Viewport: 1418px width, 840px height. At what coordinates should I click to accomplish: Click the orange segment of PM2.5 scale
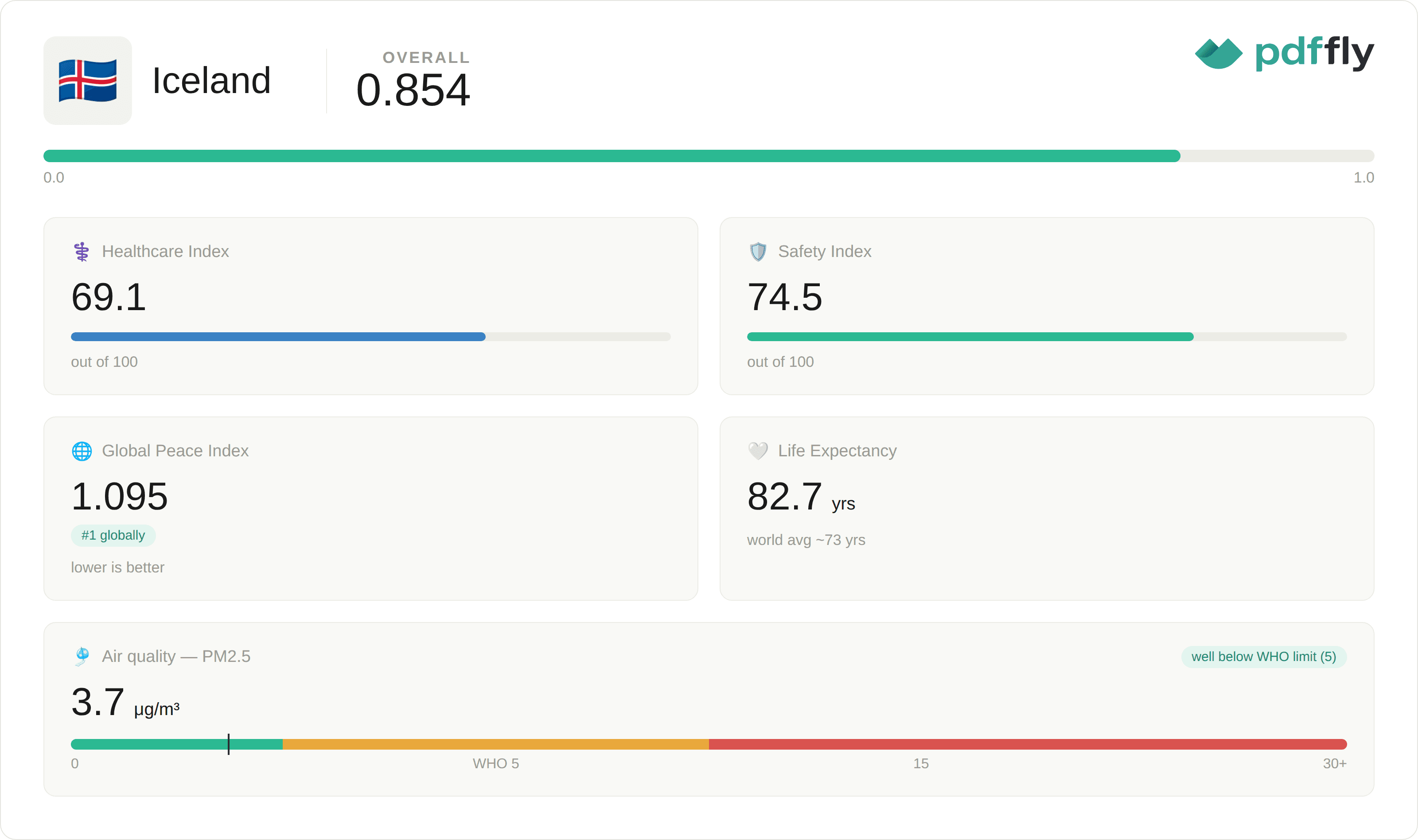coord(495,744)
